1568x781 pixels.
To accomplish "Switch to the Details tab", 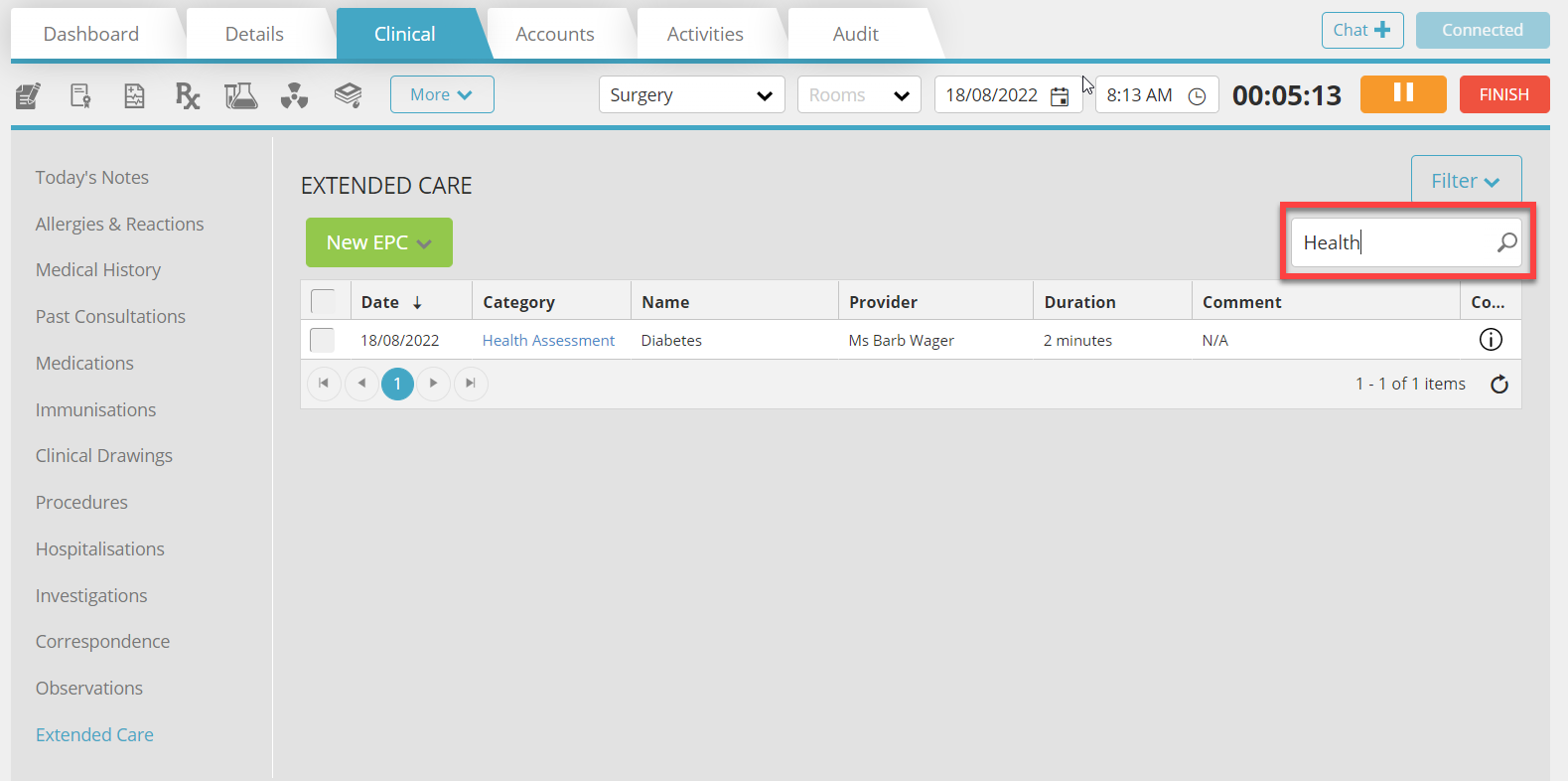I will [254, 34].
